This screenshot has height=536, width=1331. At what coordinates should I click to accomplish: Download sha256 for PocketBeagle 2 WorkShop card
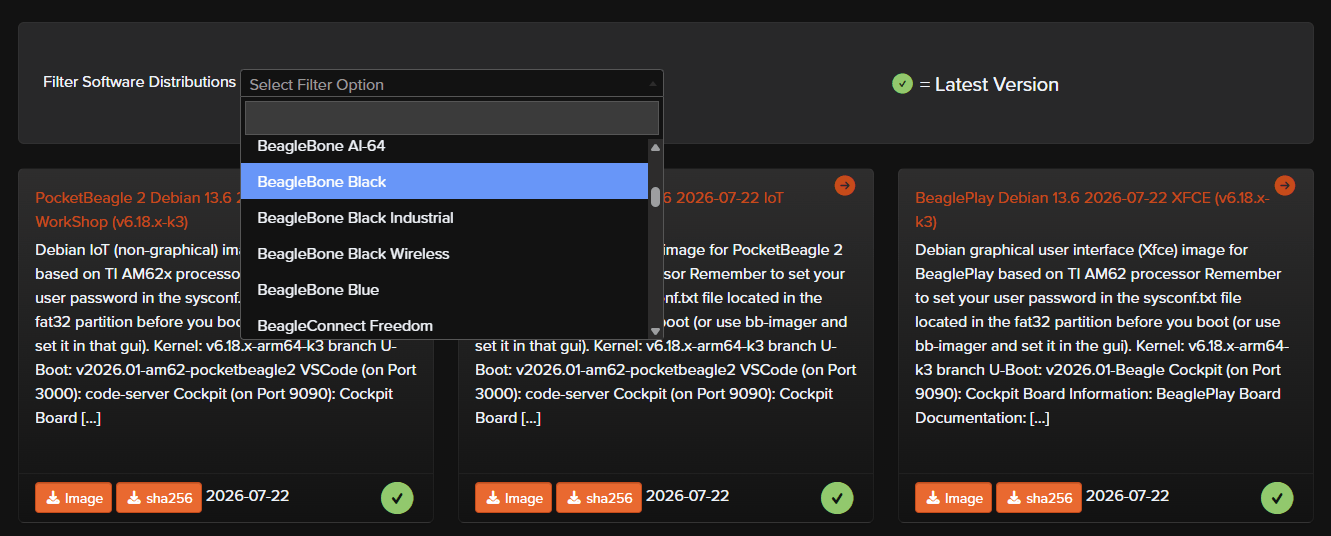click(x=159, y=498)
